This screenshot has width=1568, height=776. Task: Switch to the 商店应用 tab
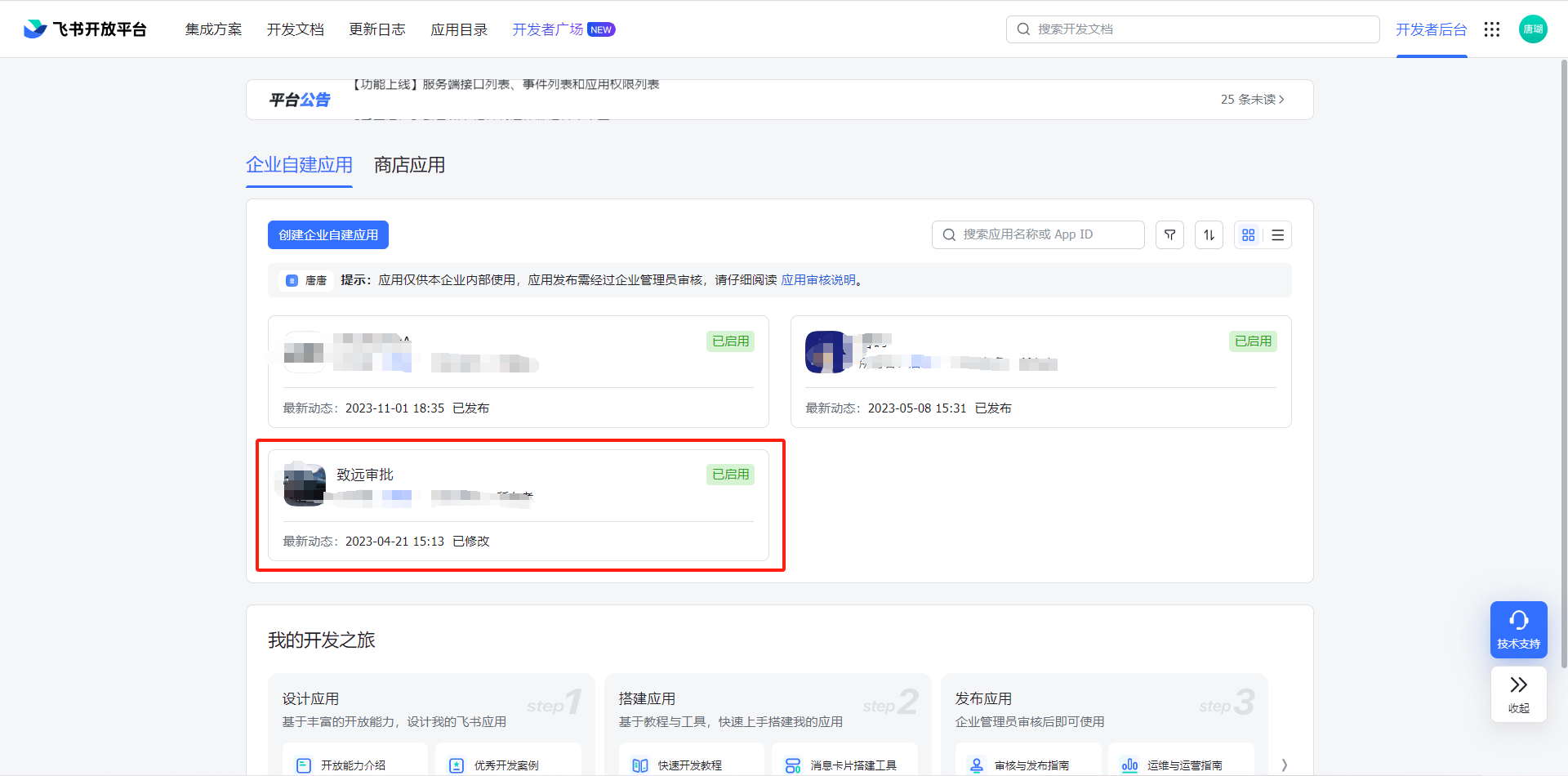click(x=409, y=165)
